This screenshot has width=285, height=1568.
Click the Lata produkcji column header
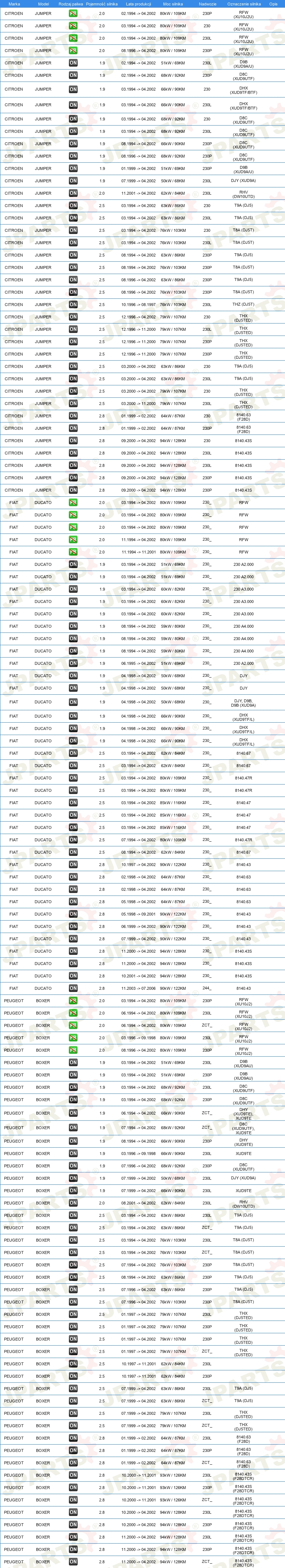(x=138, y=4)
